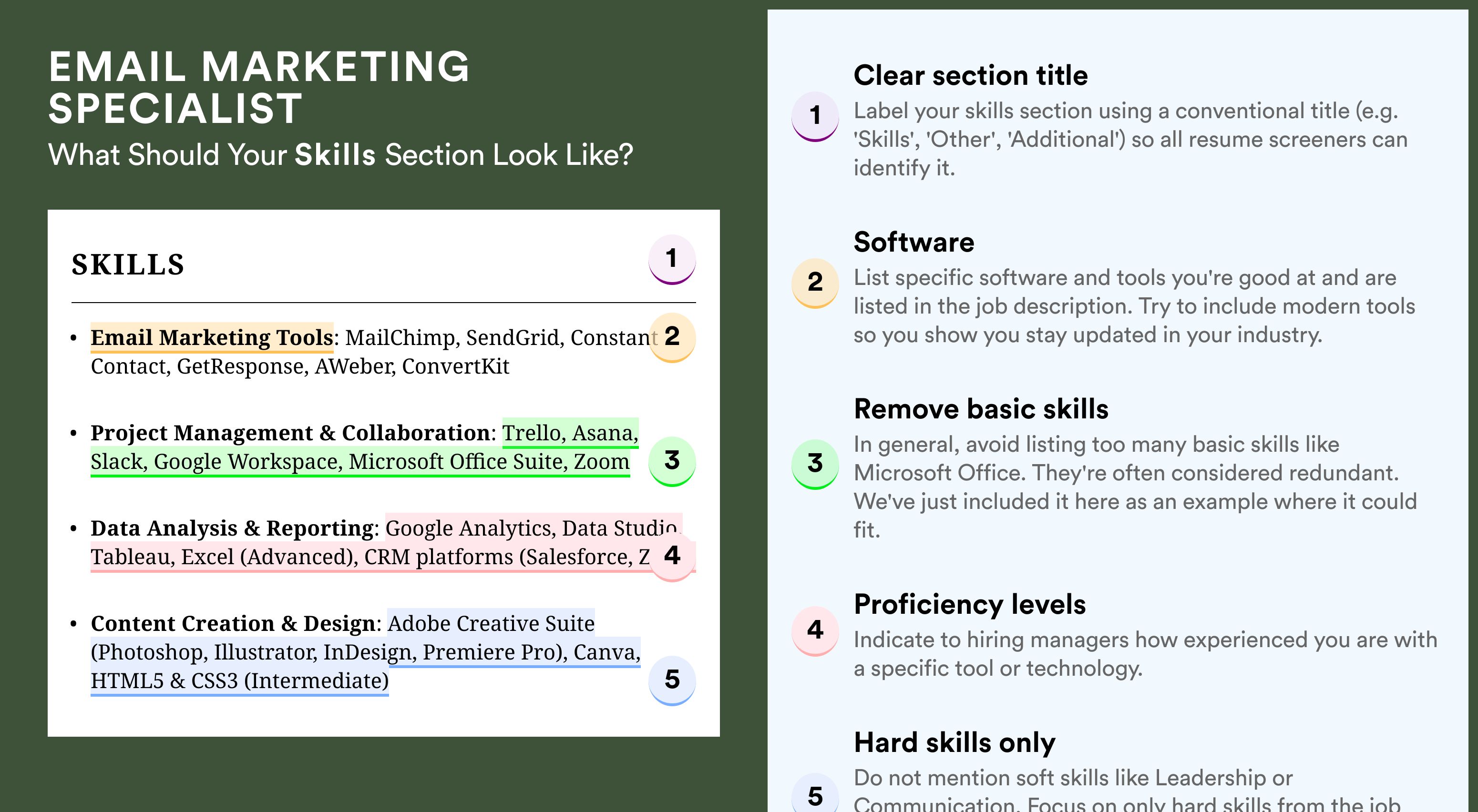
Task: Click green badge 3 on resume card
Action: [x=672, y=461]
